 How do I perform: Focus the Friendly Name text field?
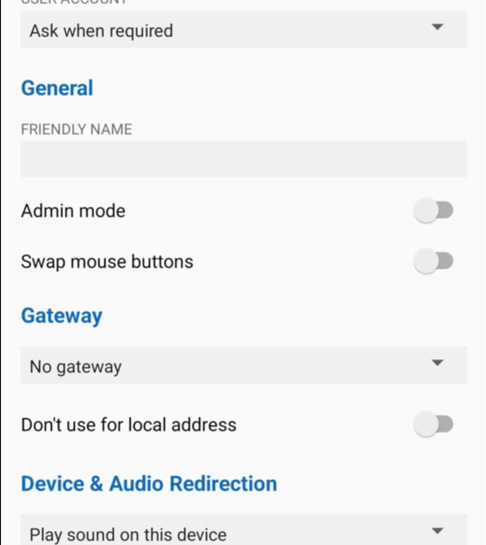pyautogui.click(x=244, y=159)
